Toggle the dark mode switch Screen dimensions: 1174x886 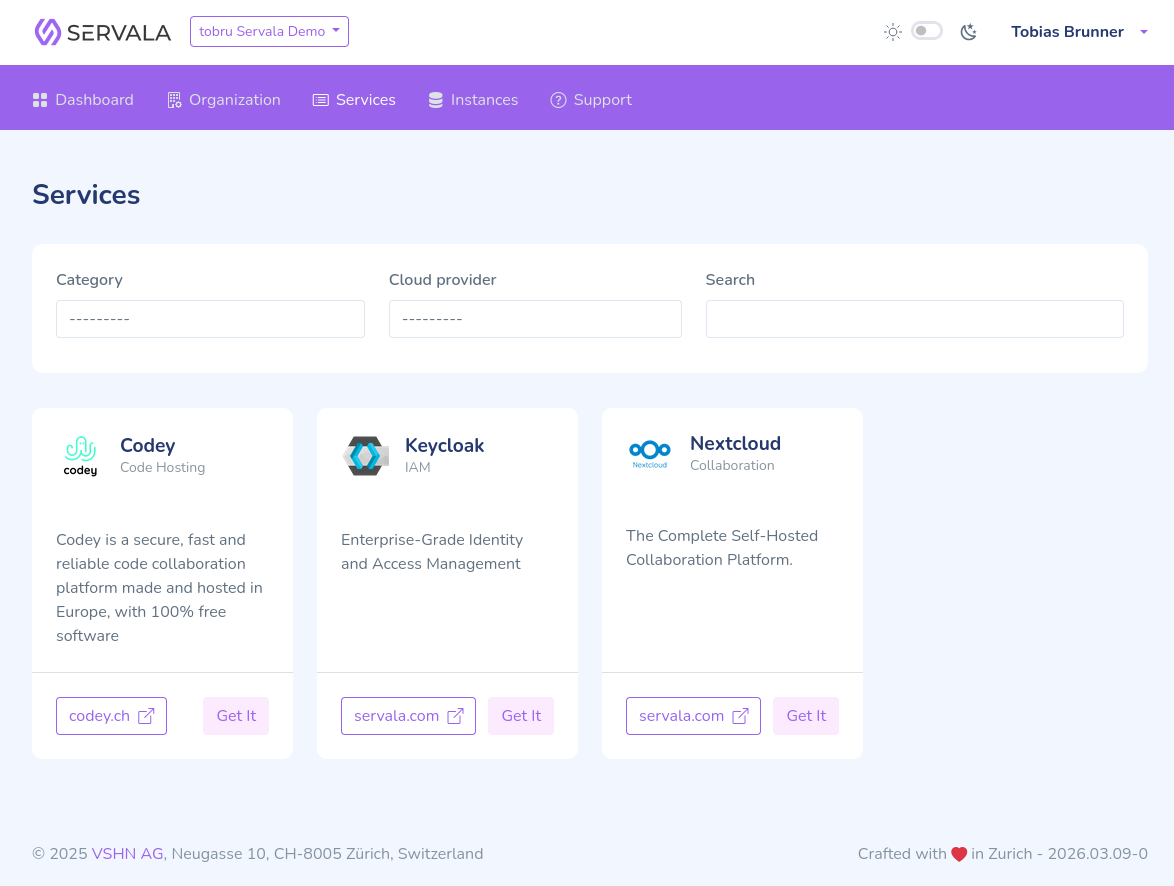tap(927, 31)
